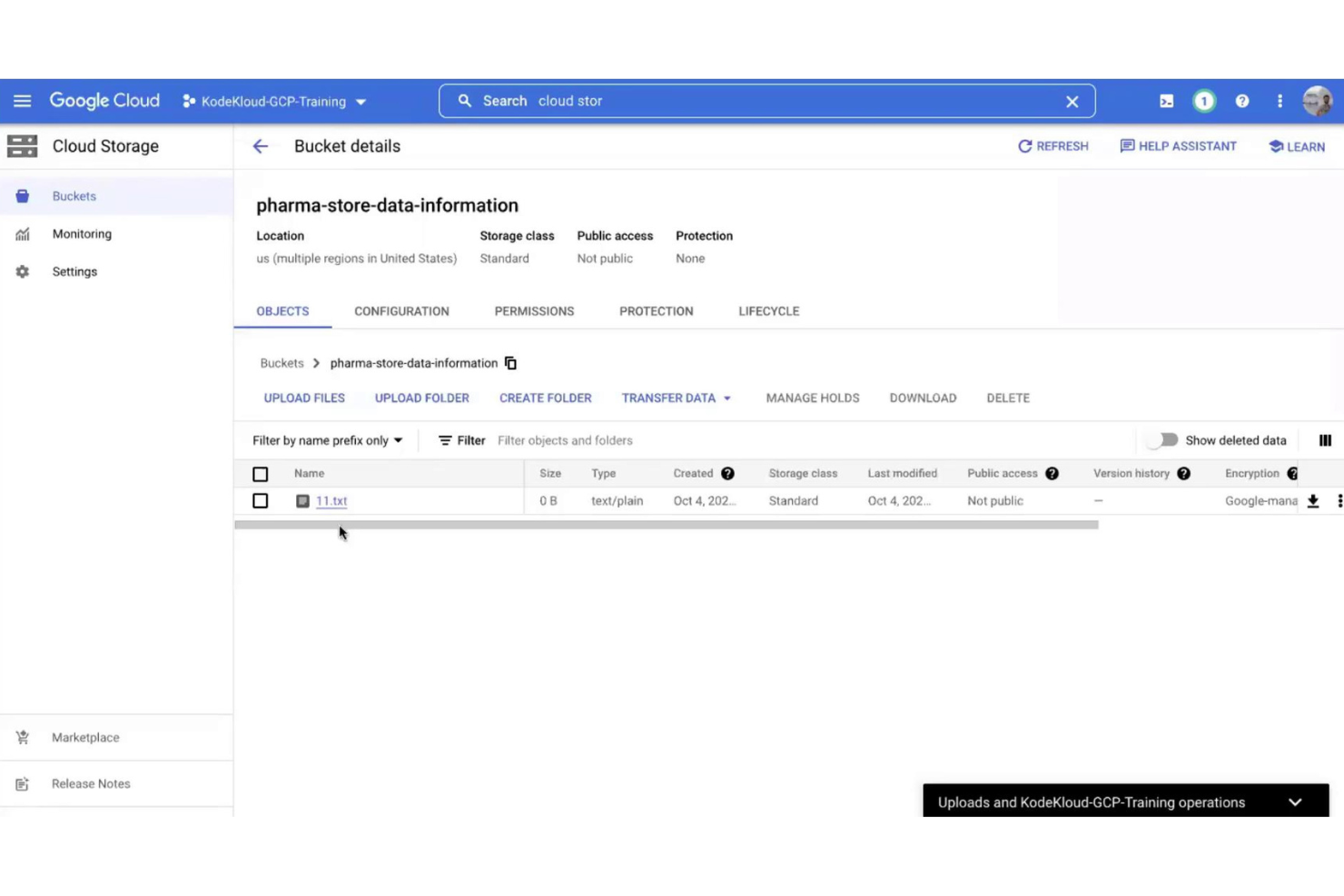Screen dimensions: 1344x896
Task: Collapse the Uploads operations panel
Action: (1295, 802)
